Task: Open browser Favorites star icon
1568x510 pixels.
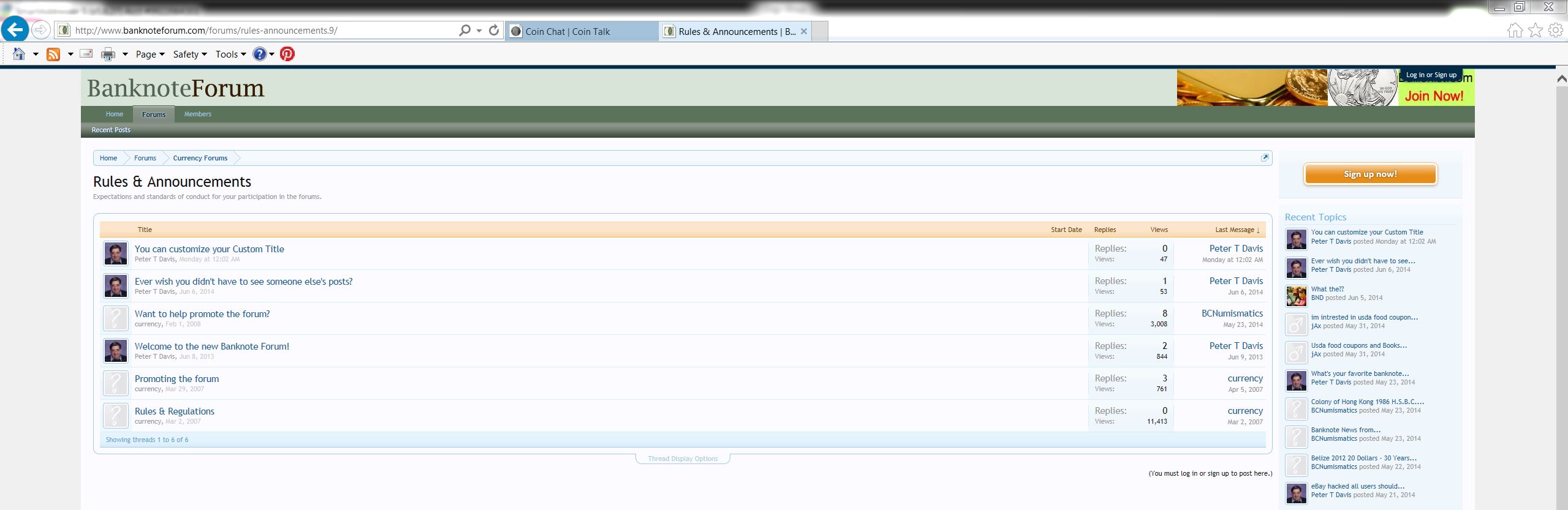Action: (1535, 31)
